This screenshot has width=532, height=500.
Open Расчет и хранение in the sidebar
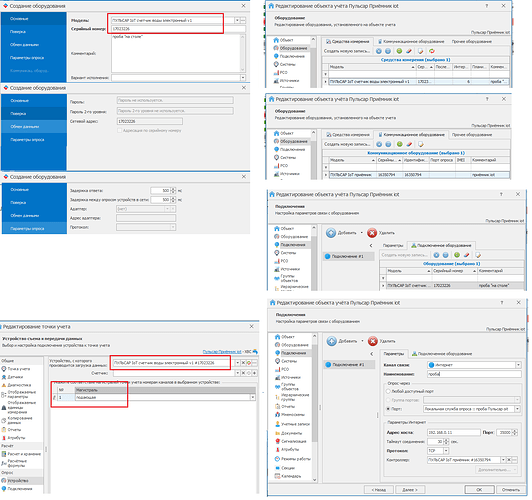coord(21,454)
